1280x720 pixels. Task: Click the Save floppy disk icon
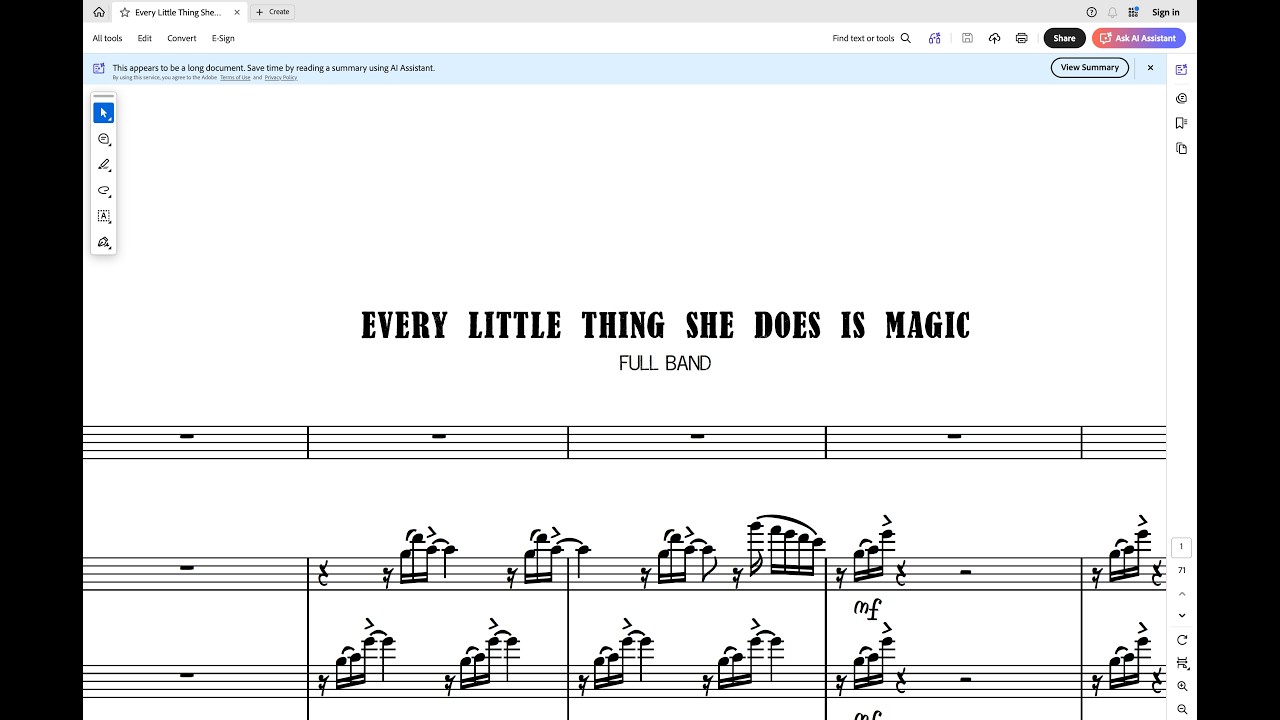coord(967,38)
